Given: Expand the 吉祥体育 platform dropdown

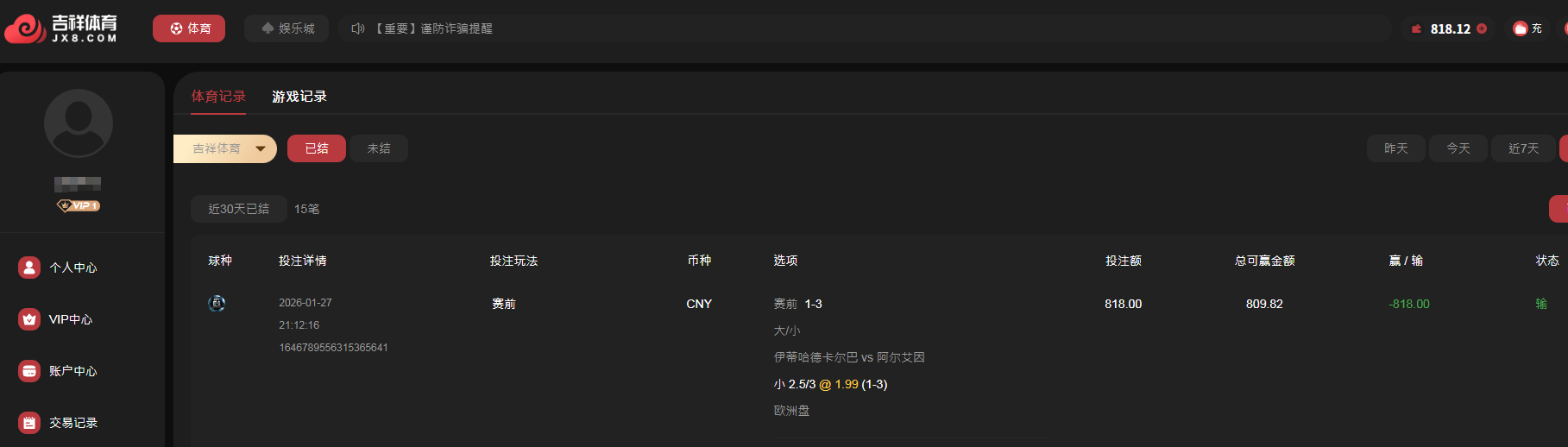Looking at the screenshot, I should point(225,148).
